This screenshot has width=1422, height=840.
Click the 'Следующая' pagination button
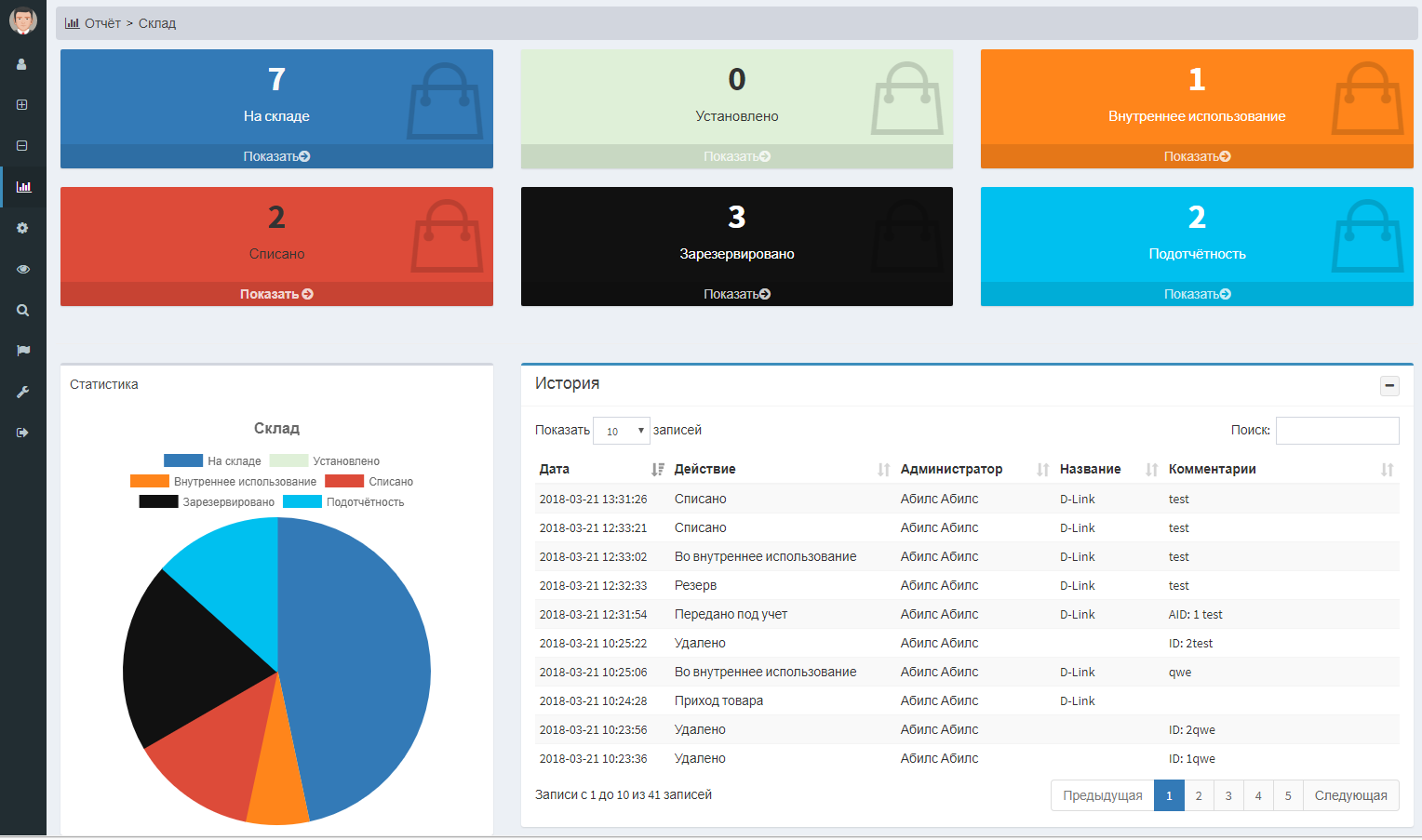point(1350,795)
